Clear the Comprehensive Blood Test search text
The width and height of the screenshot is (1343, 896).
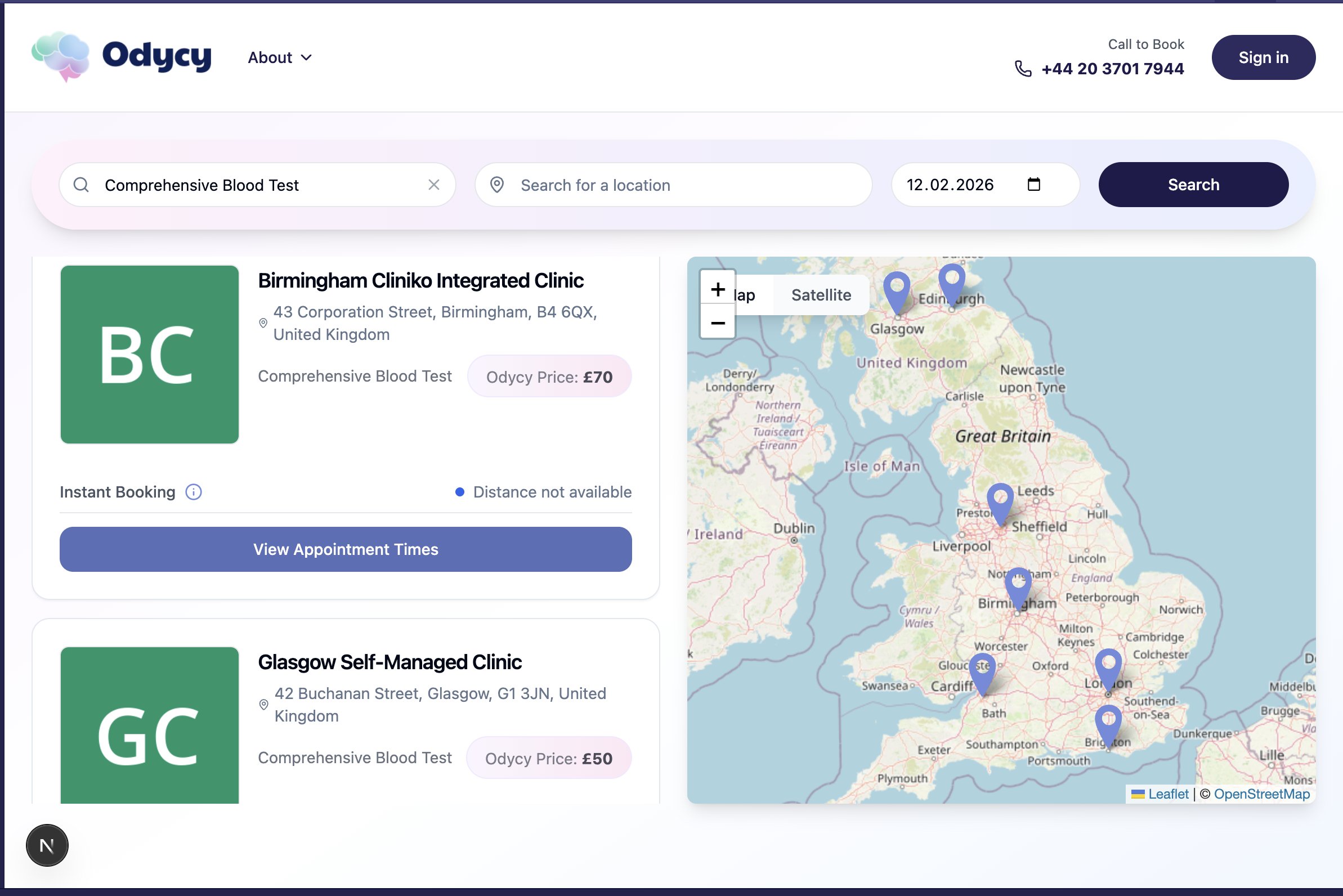coord(434,185)
